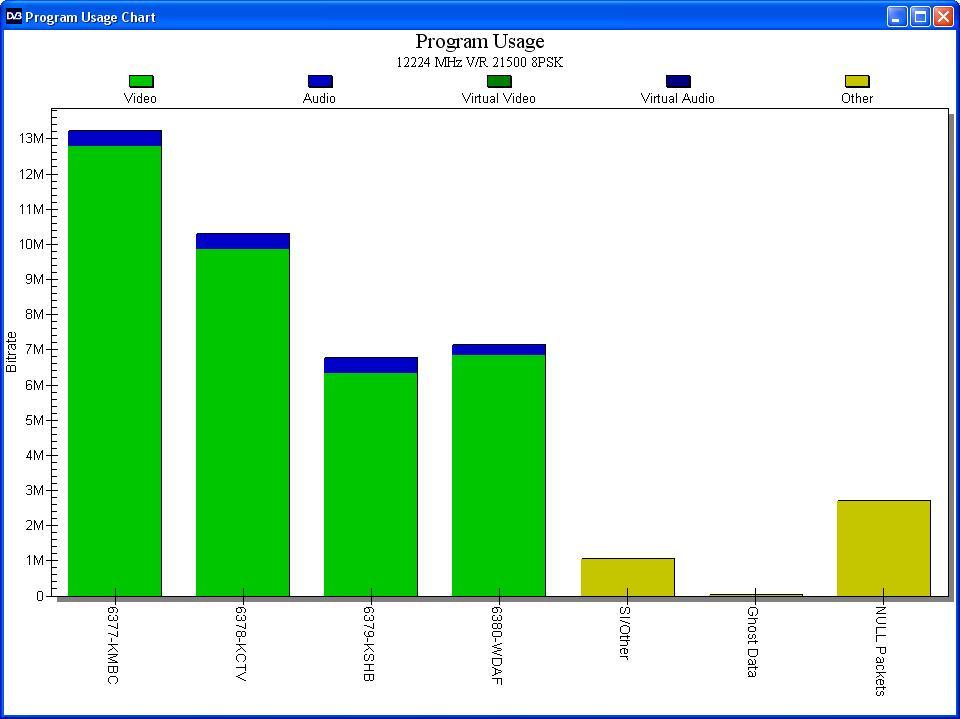
Task: Click the blue audio segment atop 6377-KMBC
Action: [115, 138]
